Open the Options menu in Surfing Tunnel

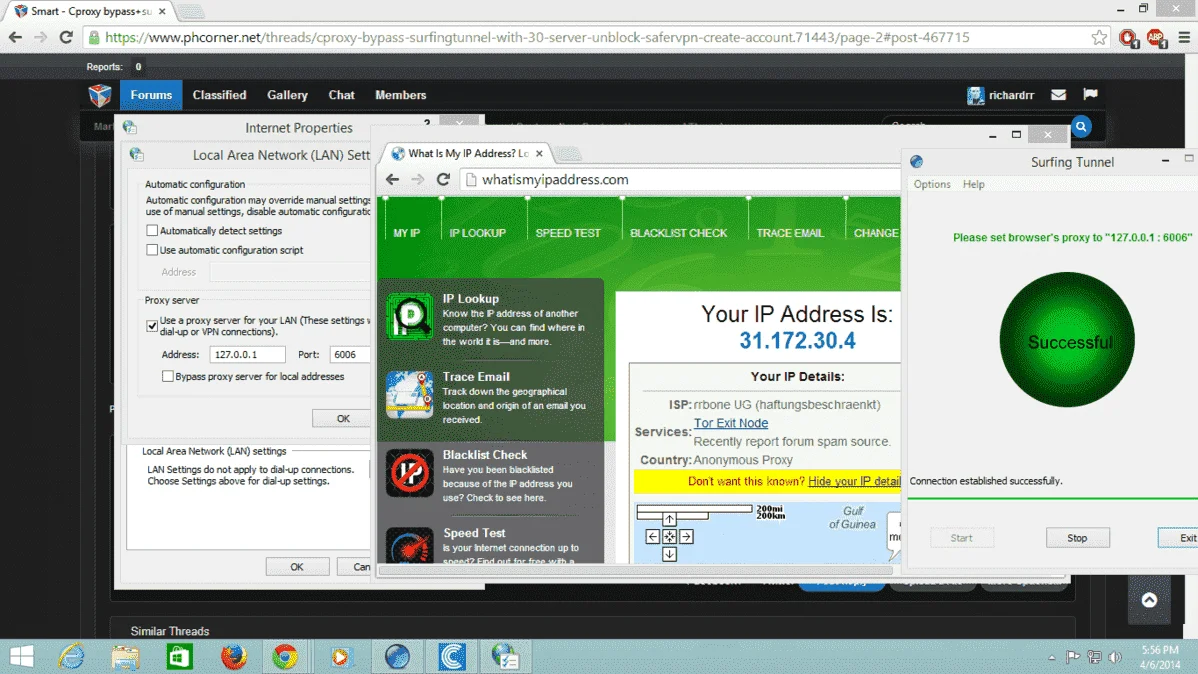pos(932,184)
